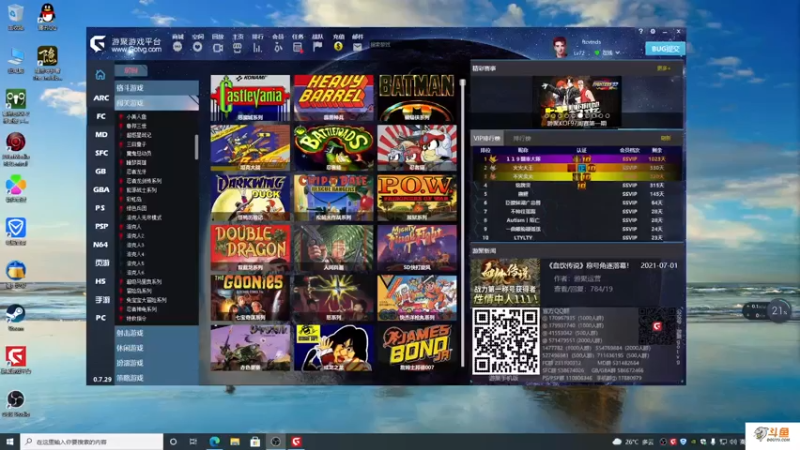
Task: Click the user avatar picture
Action: (560, 47)
